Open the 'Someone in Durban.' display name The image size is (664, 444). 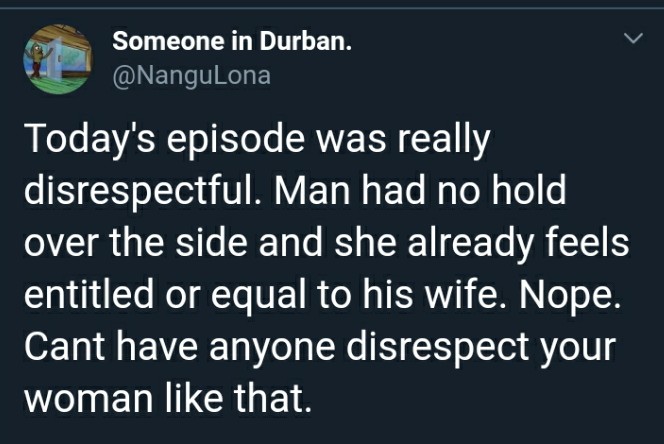[232, 41]
